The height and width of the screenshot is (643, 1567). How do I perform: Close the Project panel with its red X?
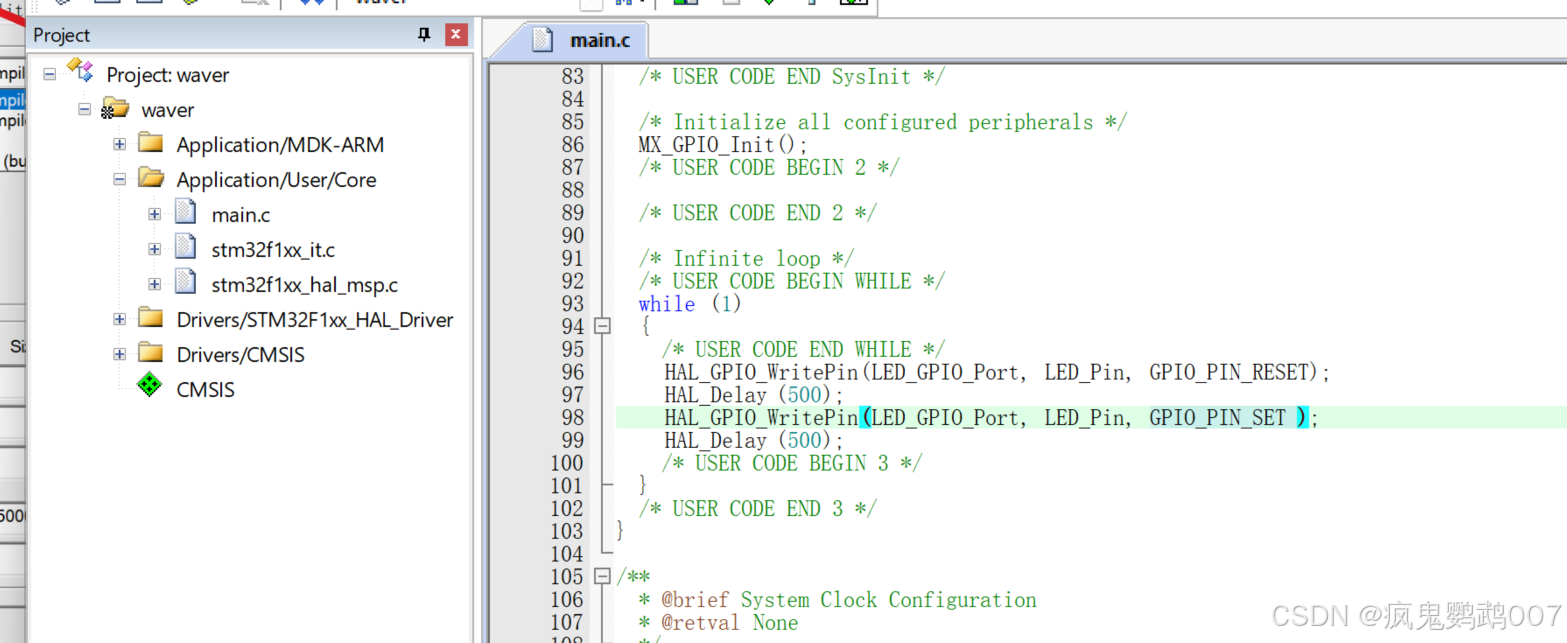pos(456,34)
